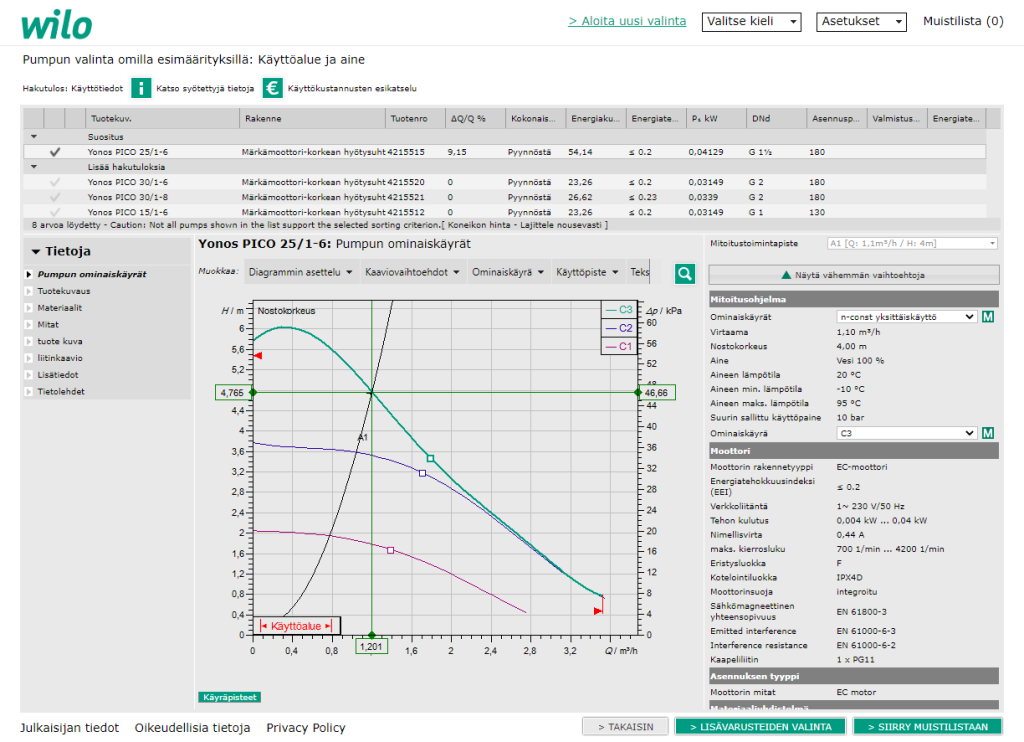The width and height of the screenshot is (1024, 742).
Task: Click the green magnifier zoom icon
Action: coord(684,273)
